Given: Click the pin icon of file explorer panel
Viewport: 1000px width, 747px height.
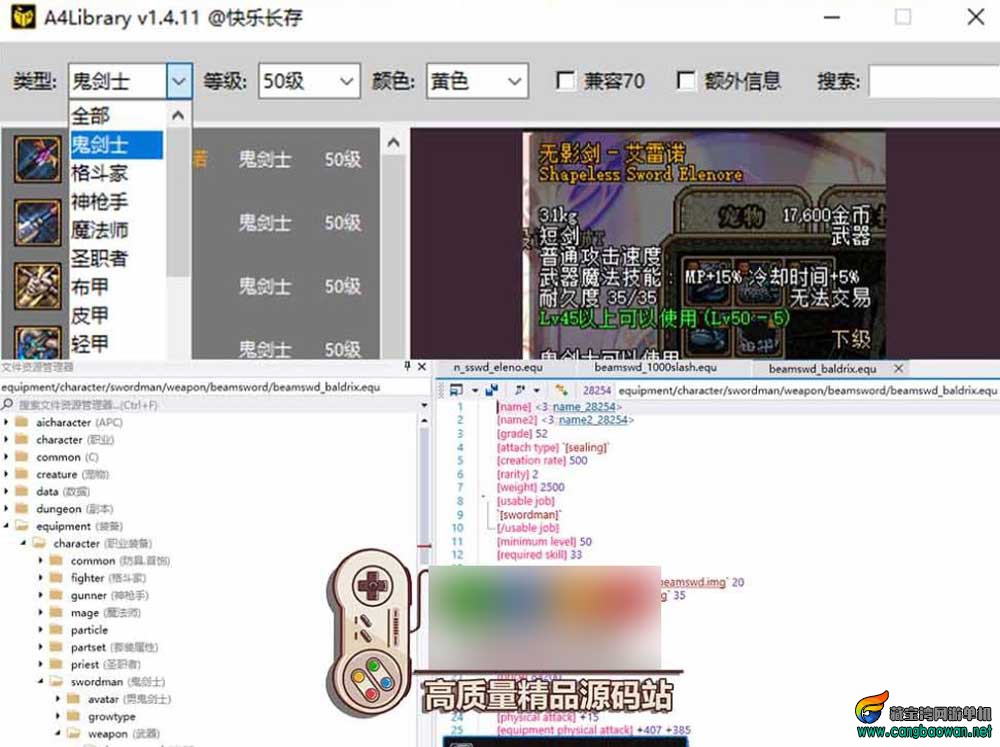Looking at the screenshot, I should click(407, 366).
